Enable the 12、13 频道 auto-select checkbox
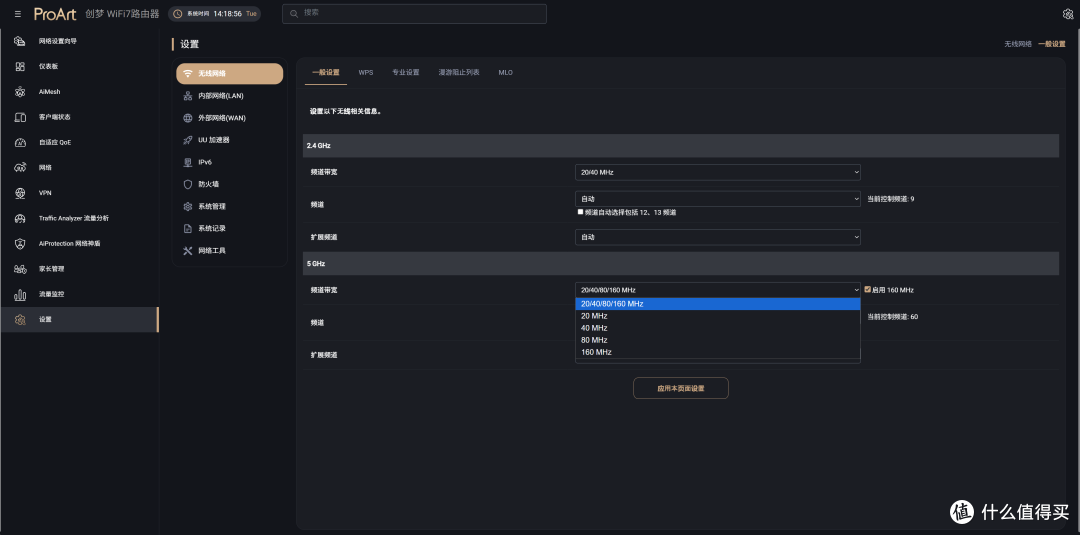The height and width of the screenshot is (535, 1080). click(x=581, y=212)
